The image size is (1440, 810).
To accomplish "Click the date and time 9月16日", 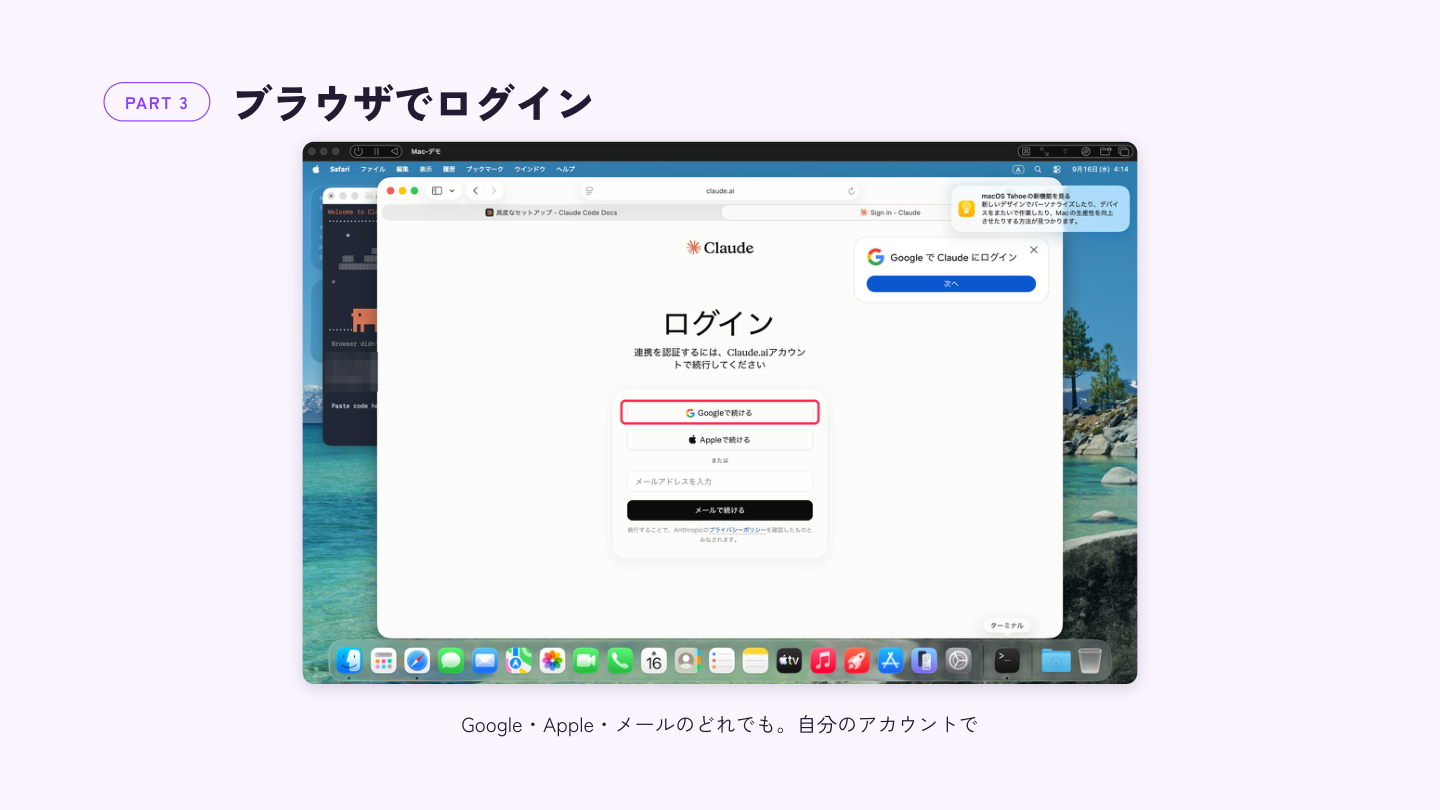I will click(x=1100, y=169).
